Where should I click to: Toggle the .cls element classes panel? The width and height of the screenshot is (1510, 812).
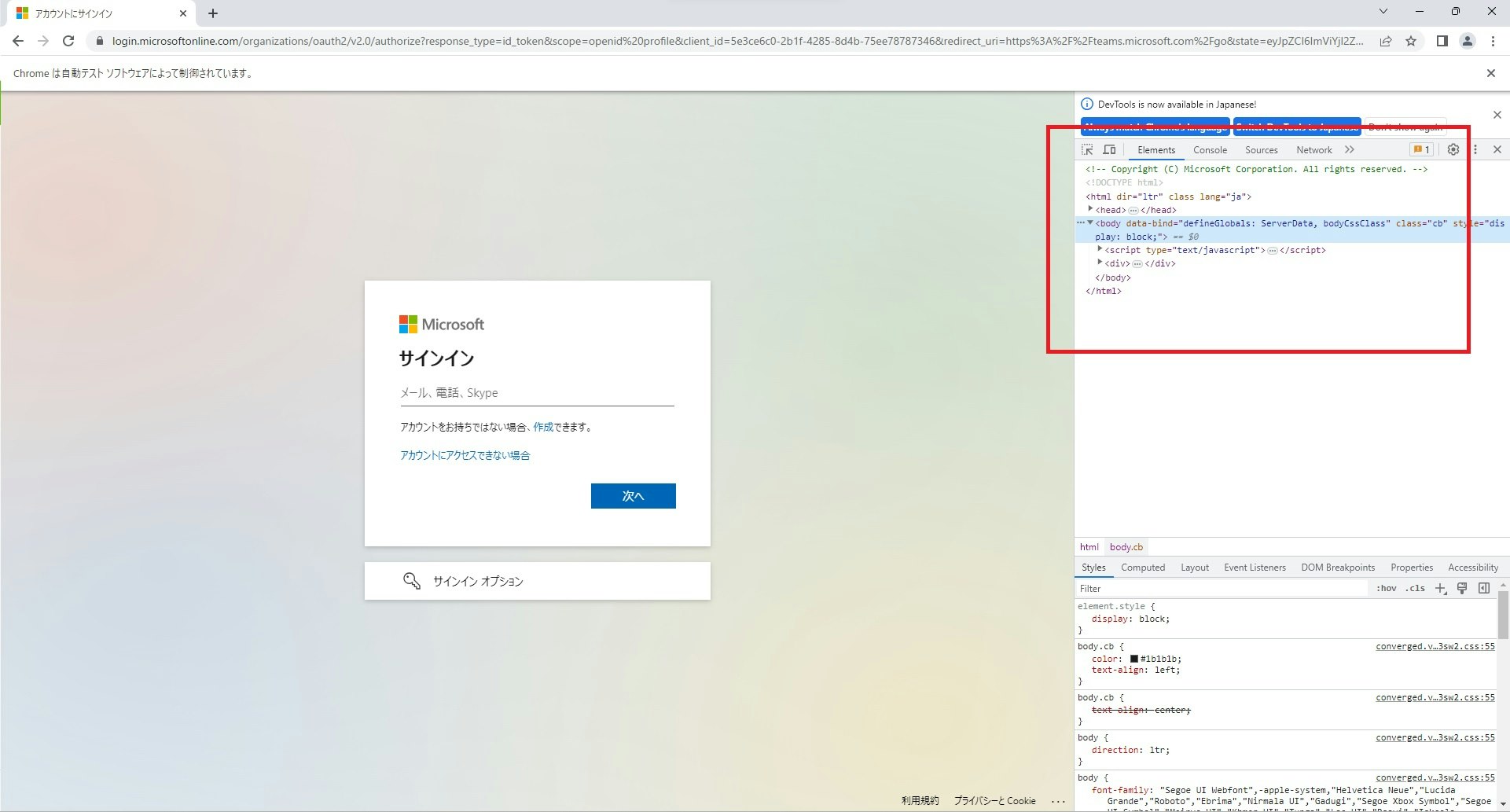click(1416, 588)
